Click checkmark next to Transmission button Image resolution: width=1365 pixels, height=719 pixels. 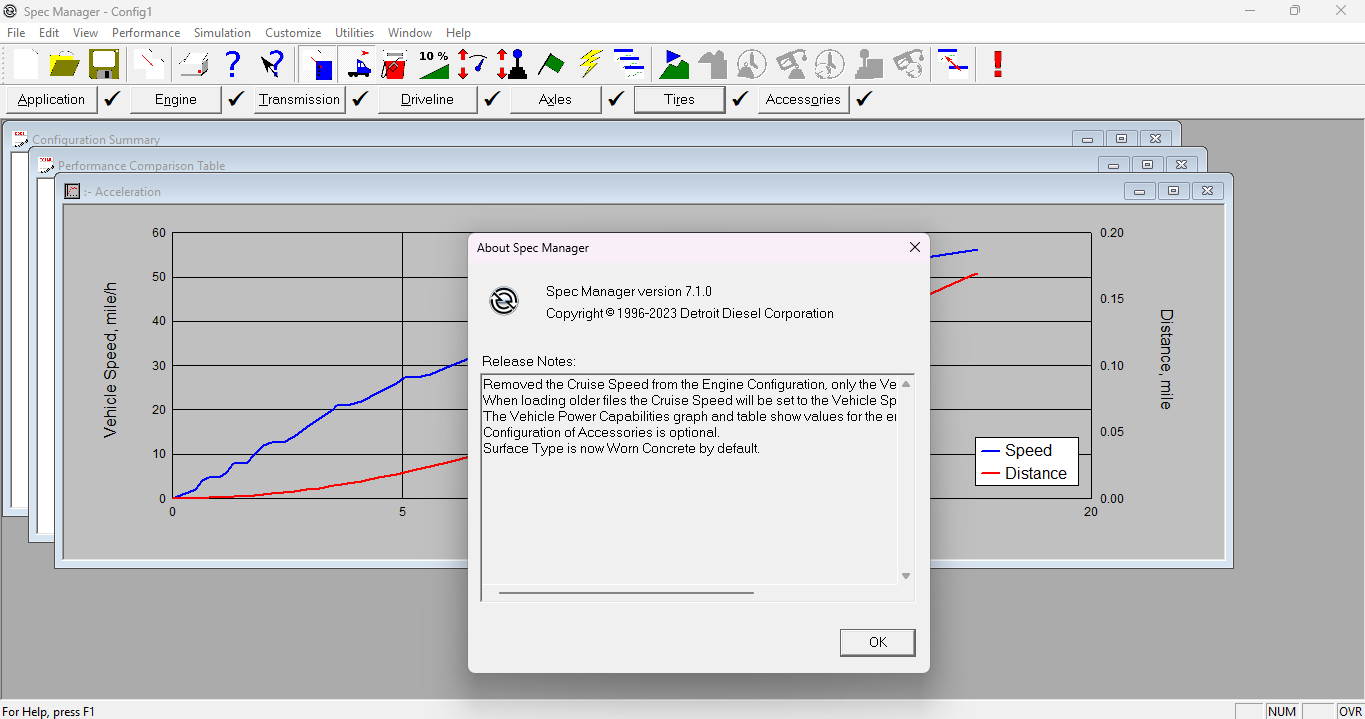click(360, 99)
